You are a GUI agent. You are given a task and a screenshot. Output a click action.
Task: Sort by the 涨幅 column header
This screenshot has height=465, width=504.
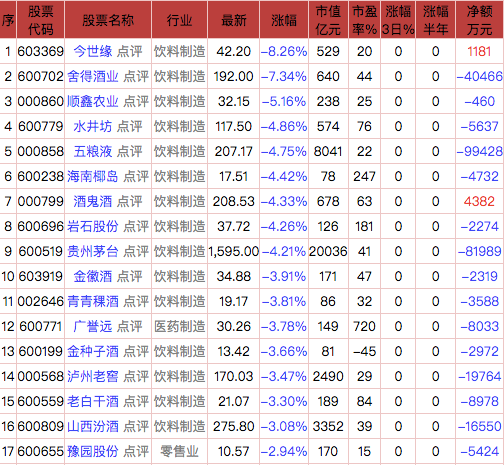point(284,20)
